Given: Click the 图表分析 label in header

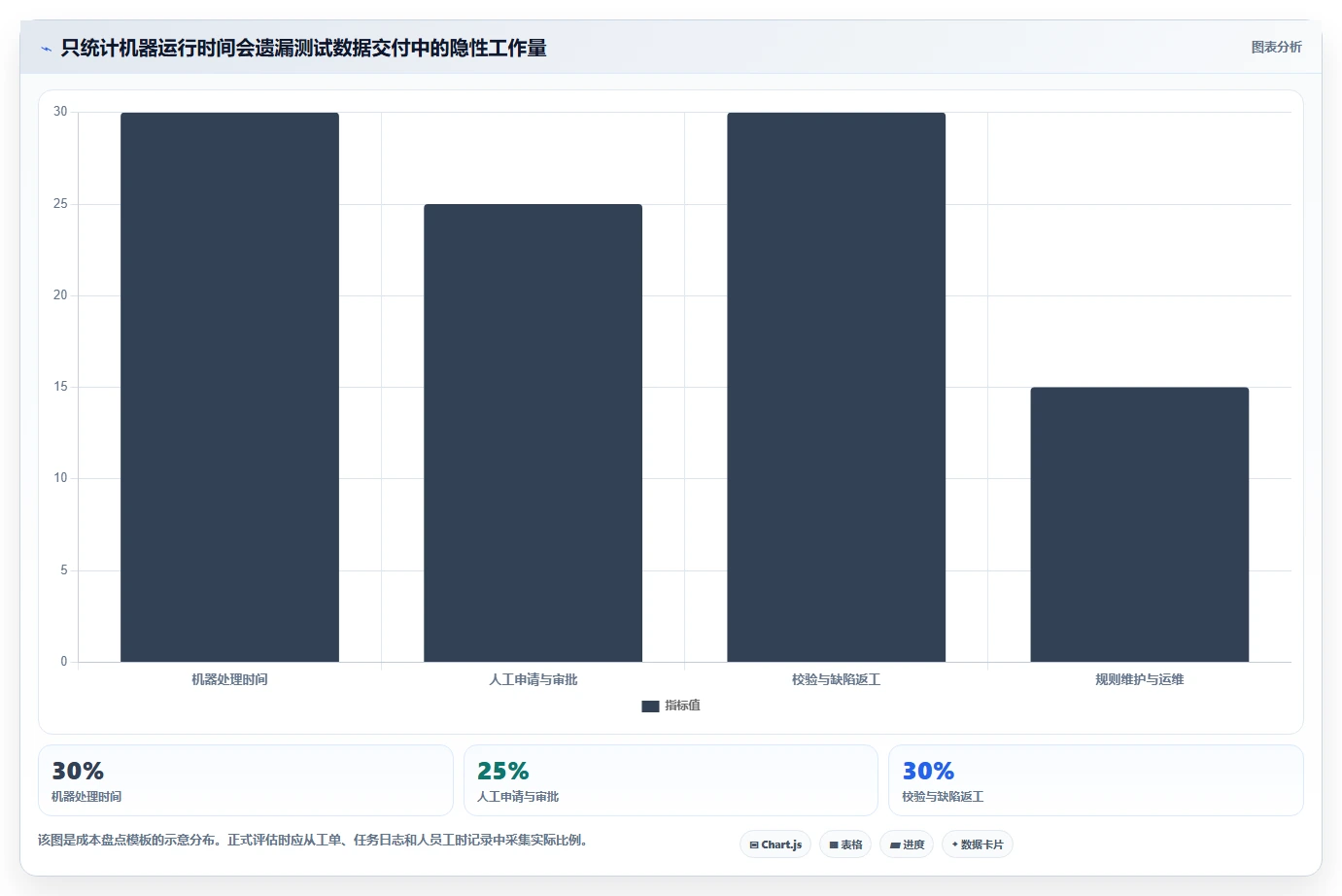Looking at the screenshot, I should tap(1276, 47).
